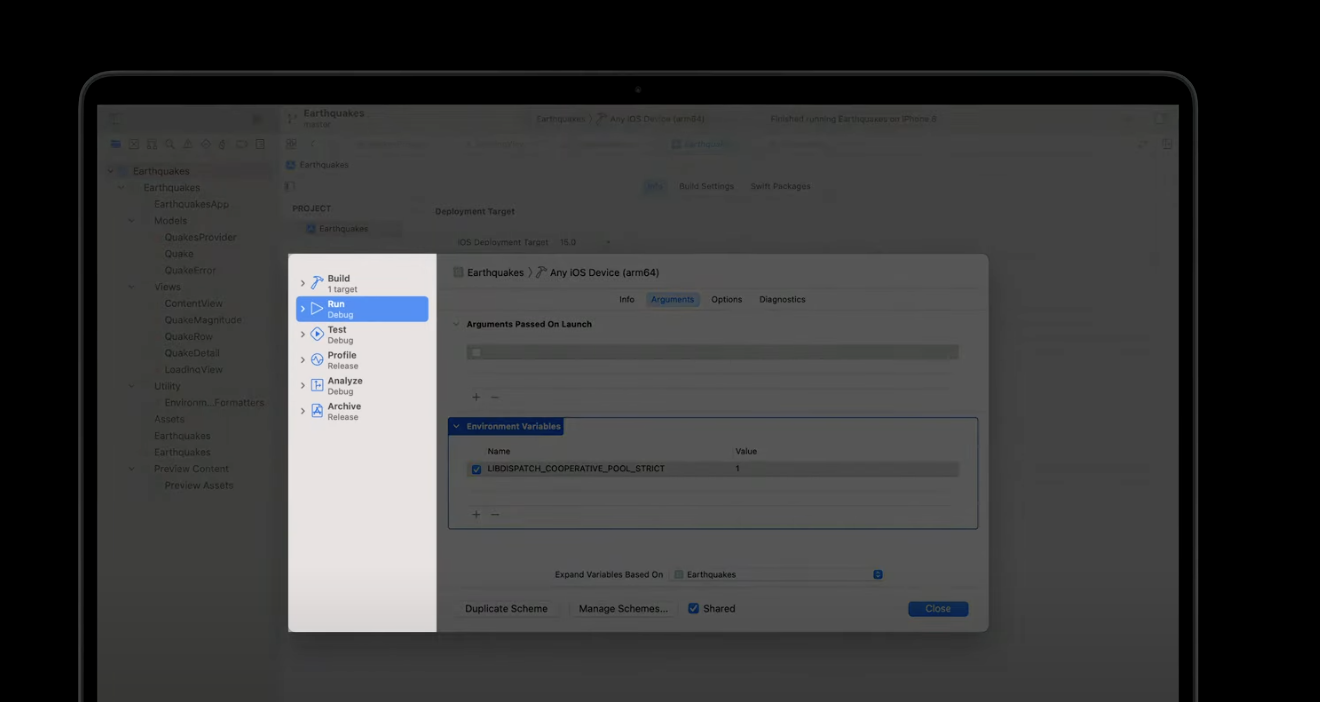Toggle the Shared scheme checkbox
Screen dimensions: 1320x702
pos(693,608)
